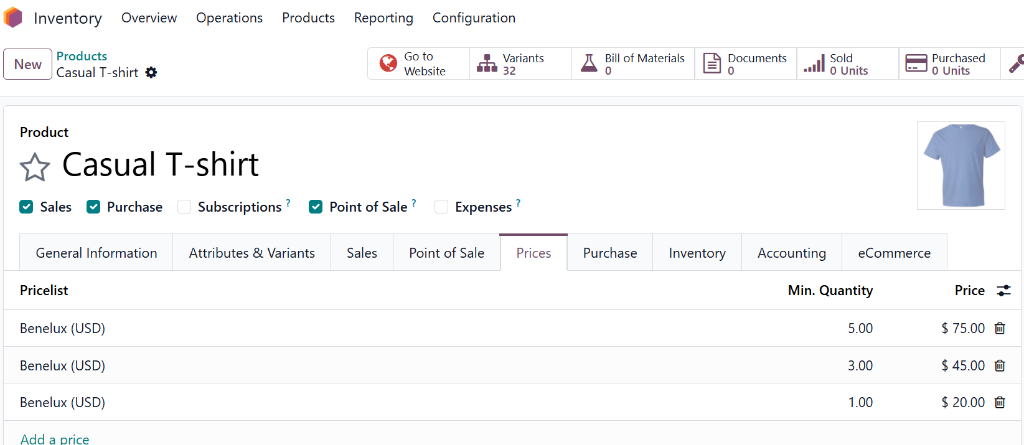Click the Go to Website globe icon
Viewport: 1024px width, 445px height.
(x=389, y=63)
